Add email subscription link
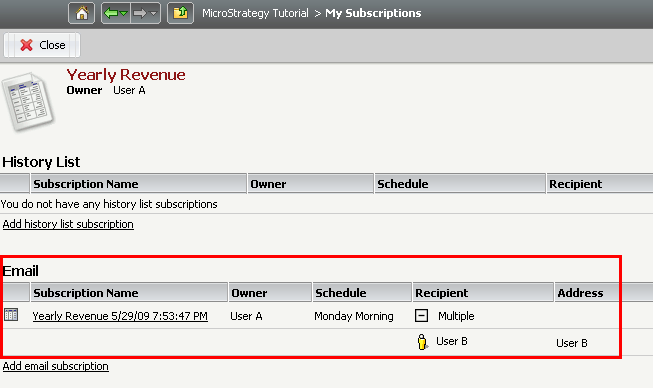 (55, 366)
